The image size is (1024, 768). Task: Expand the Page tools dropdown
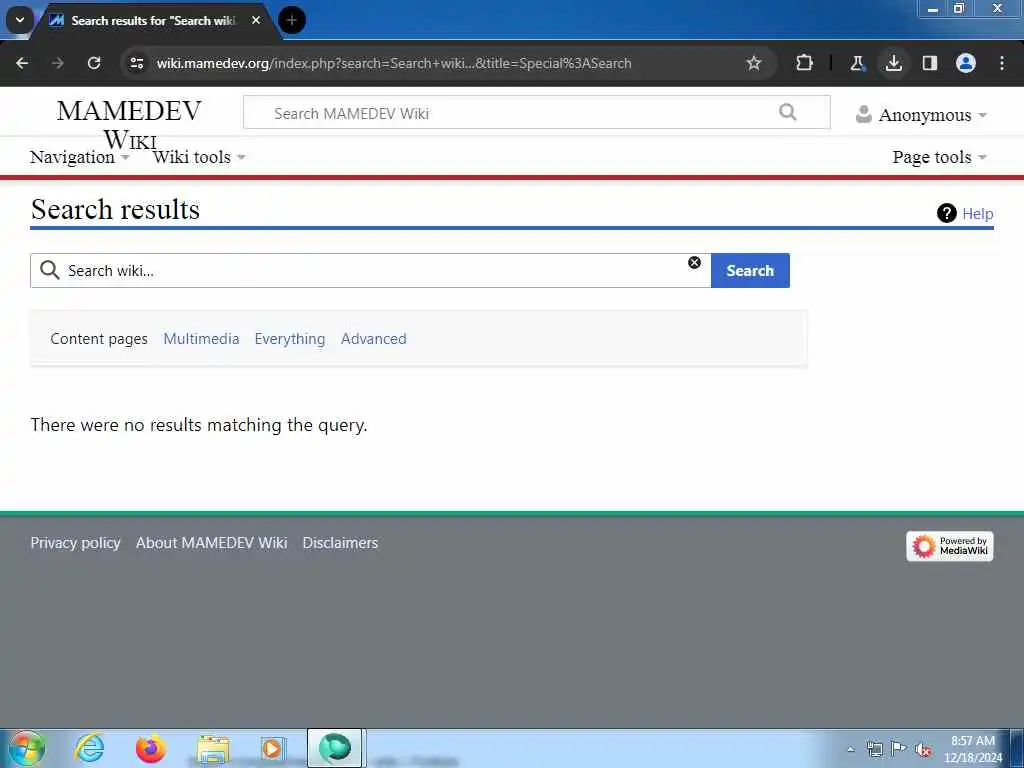point(939,157)
